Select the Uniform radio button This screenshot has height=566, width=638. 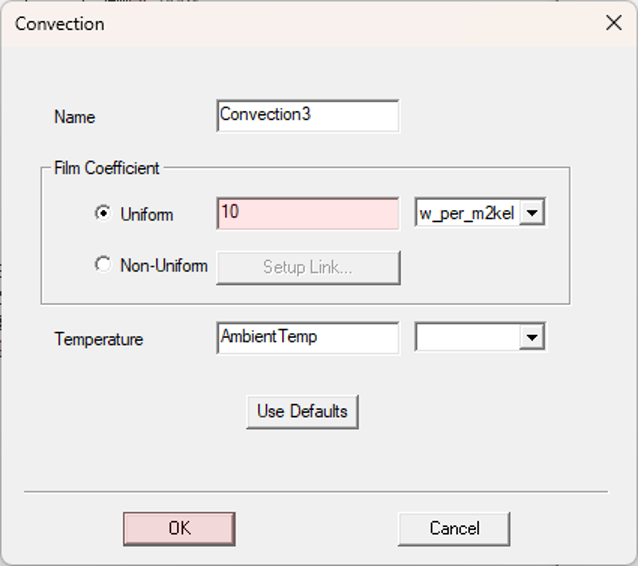point(103,213)
